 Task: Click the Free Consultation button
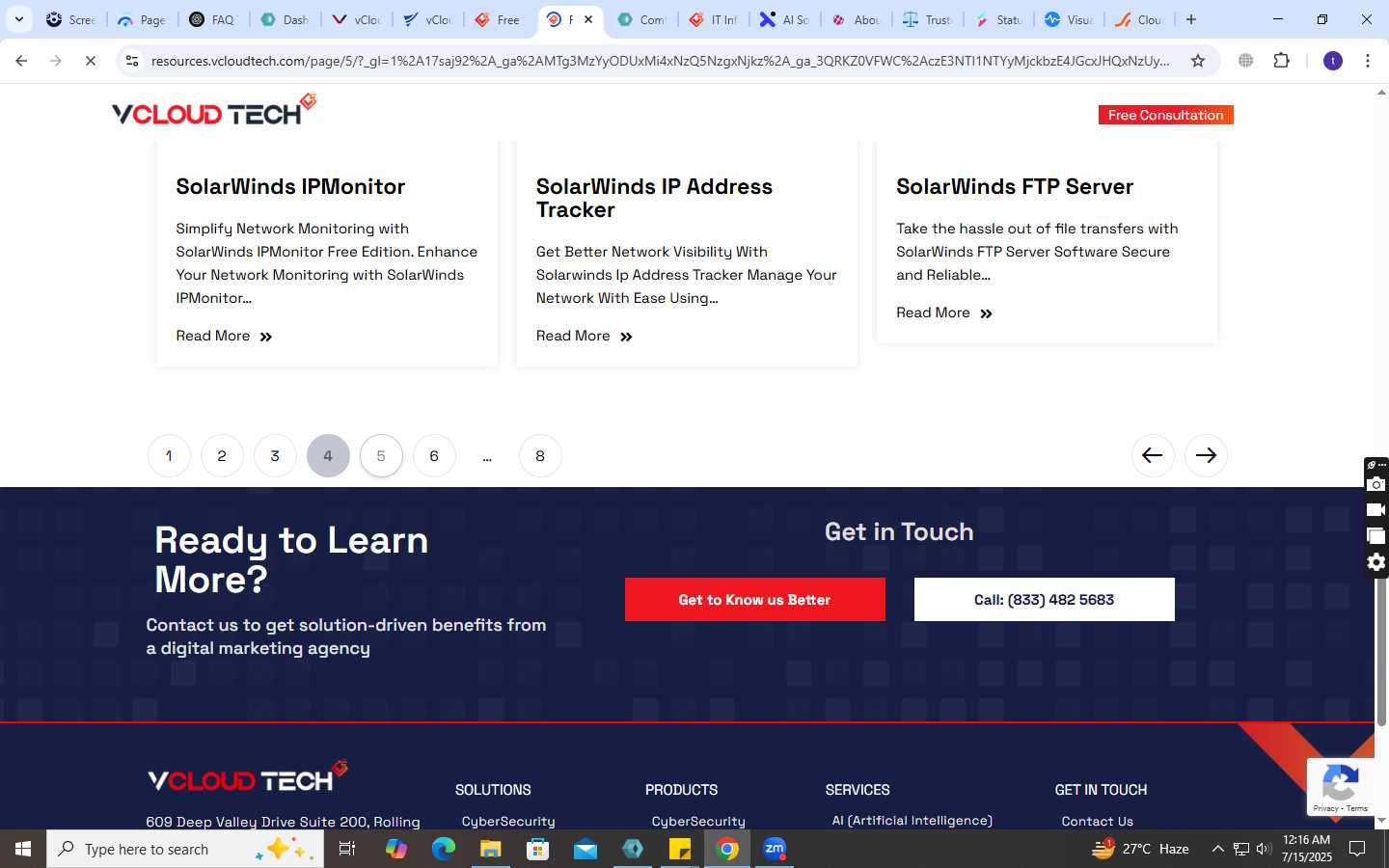click(x=1165, y=115)
